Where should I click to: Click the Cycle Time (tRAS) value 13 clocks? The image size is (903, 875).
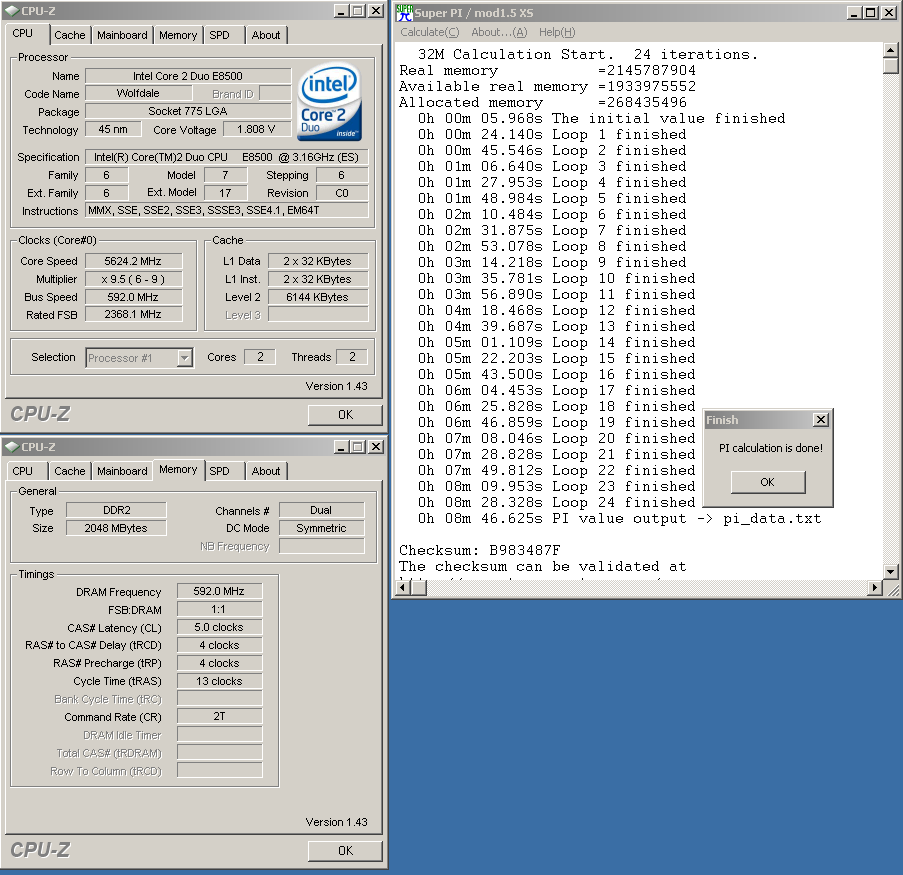tap(219, 681)
